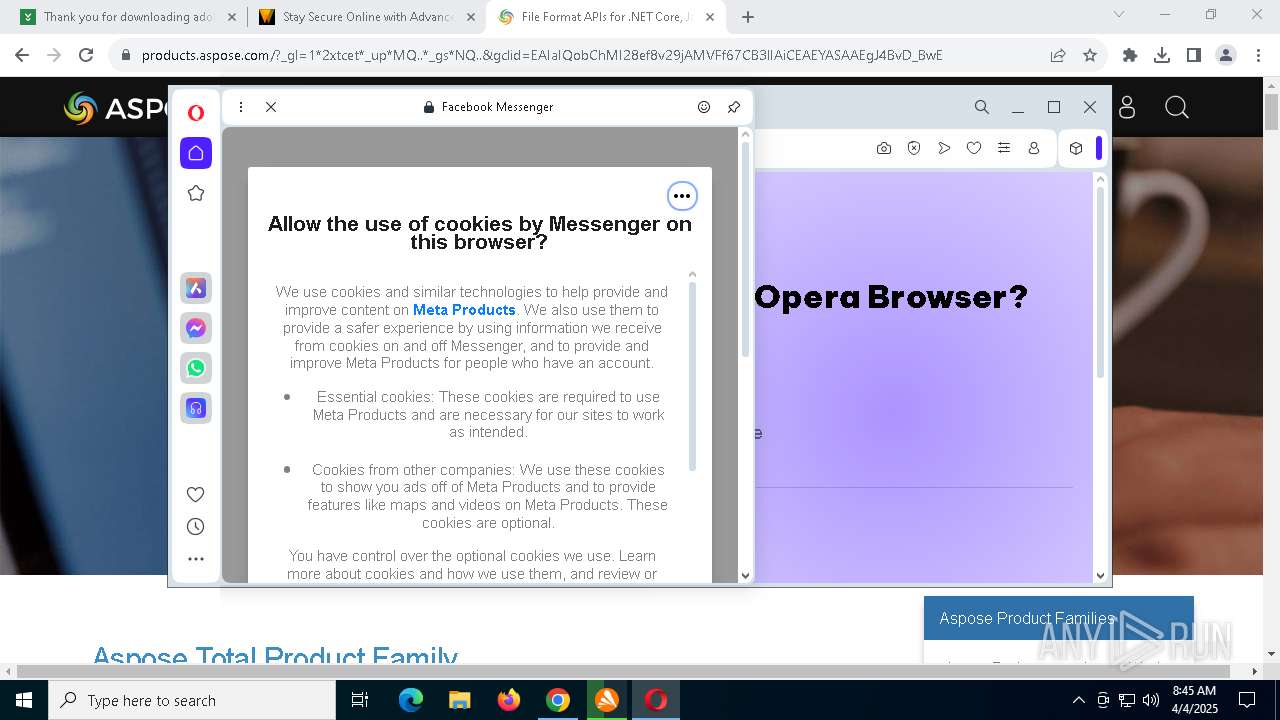The width and height of the screenshot is (1280, 720).
Task: Click the Opera snapshot camera icon
Action: [884, 148]
